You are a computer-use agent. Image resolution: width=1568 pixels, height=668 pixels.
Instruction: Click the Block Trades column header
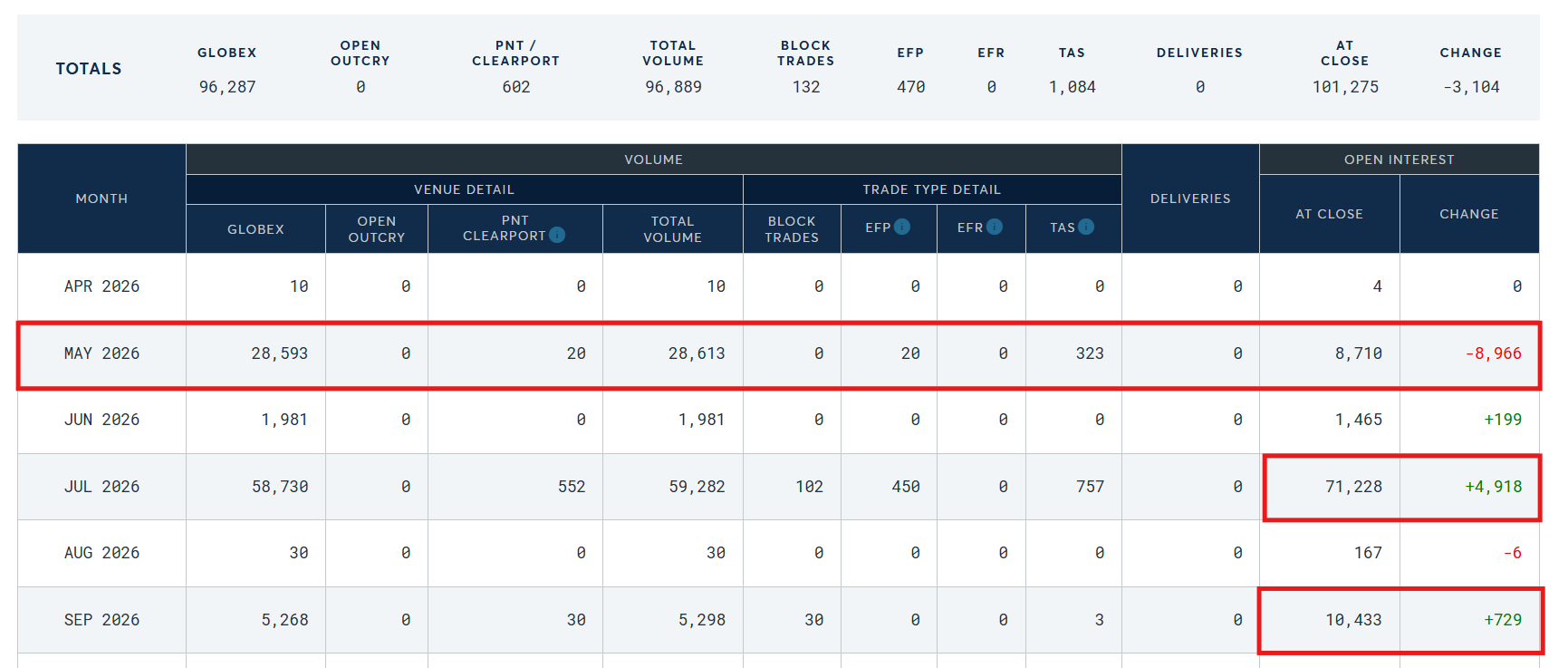pyautogui.click(x=791, y=229)
